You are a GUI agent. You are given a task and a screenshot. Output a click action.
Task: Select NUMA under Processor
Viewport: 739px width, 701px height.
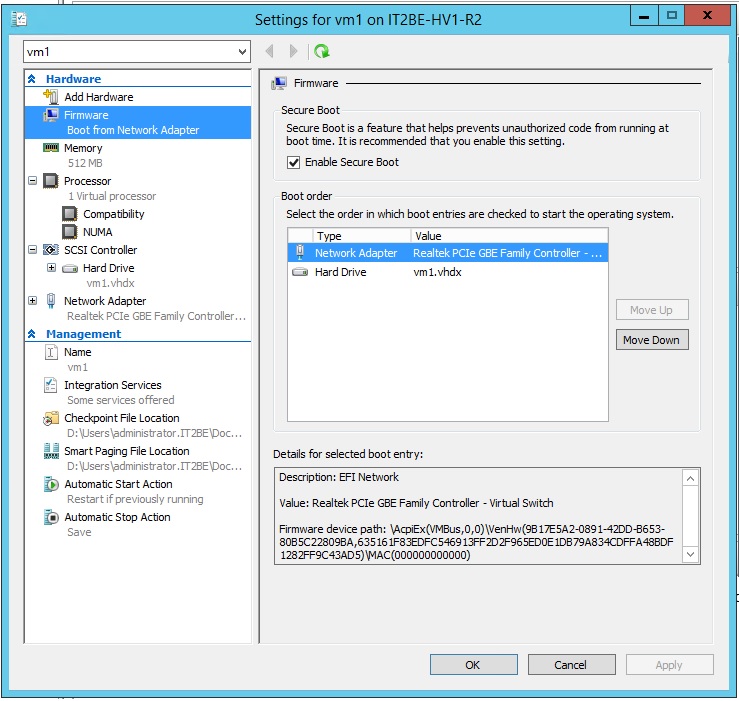click(98, 232)
